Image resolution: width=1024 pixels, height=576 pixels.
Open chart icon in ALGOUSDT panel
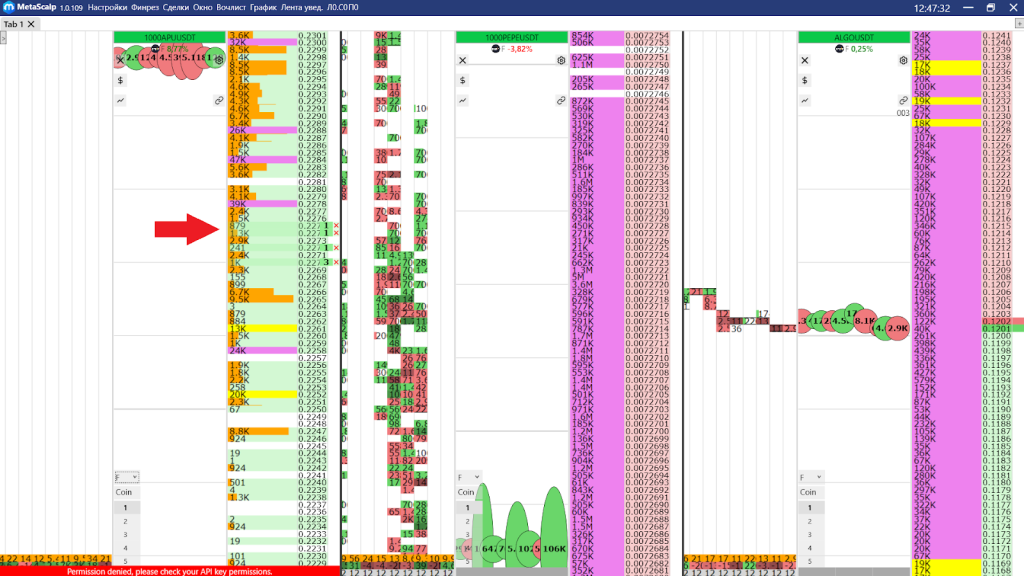pyautogui.click(x=805, y=101)
